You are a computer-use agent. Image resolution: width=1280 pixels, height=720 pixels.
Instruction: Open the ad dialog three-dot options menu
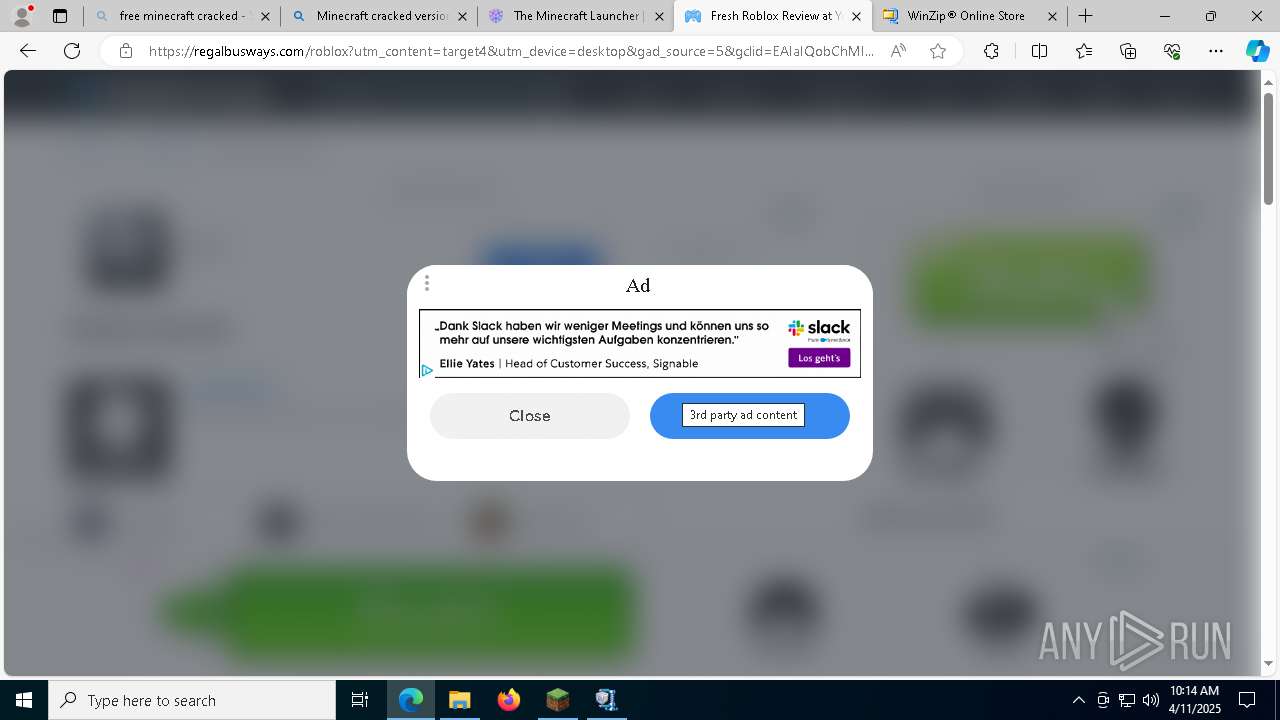(x=427, y=283)
